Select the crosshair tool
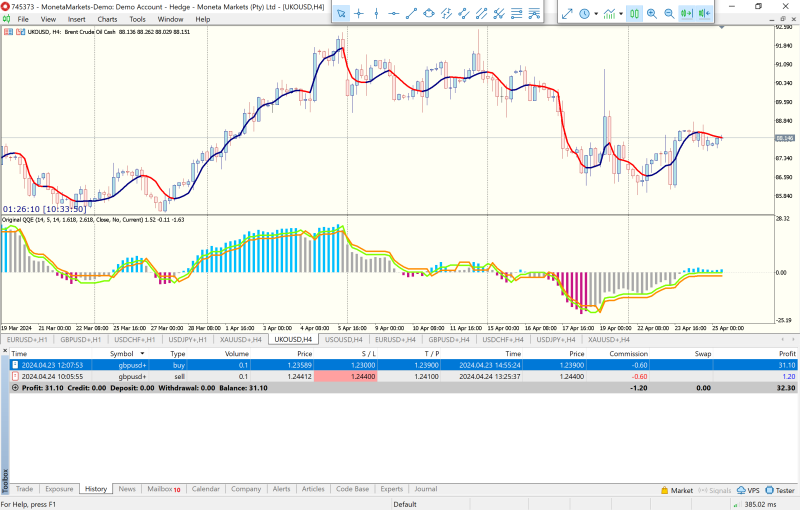 click(x=358, y=13)
